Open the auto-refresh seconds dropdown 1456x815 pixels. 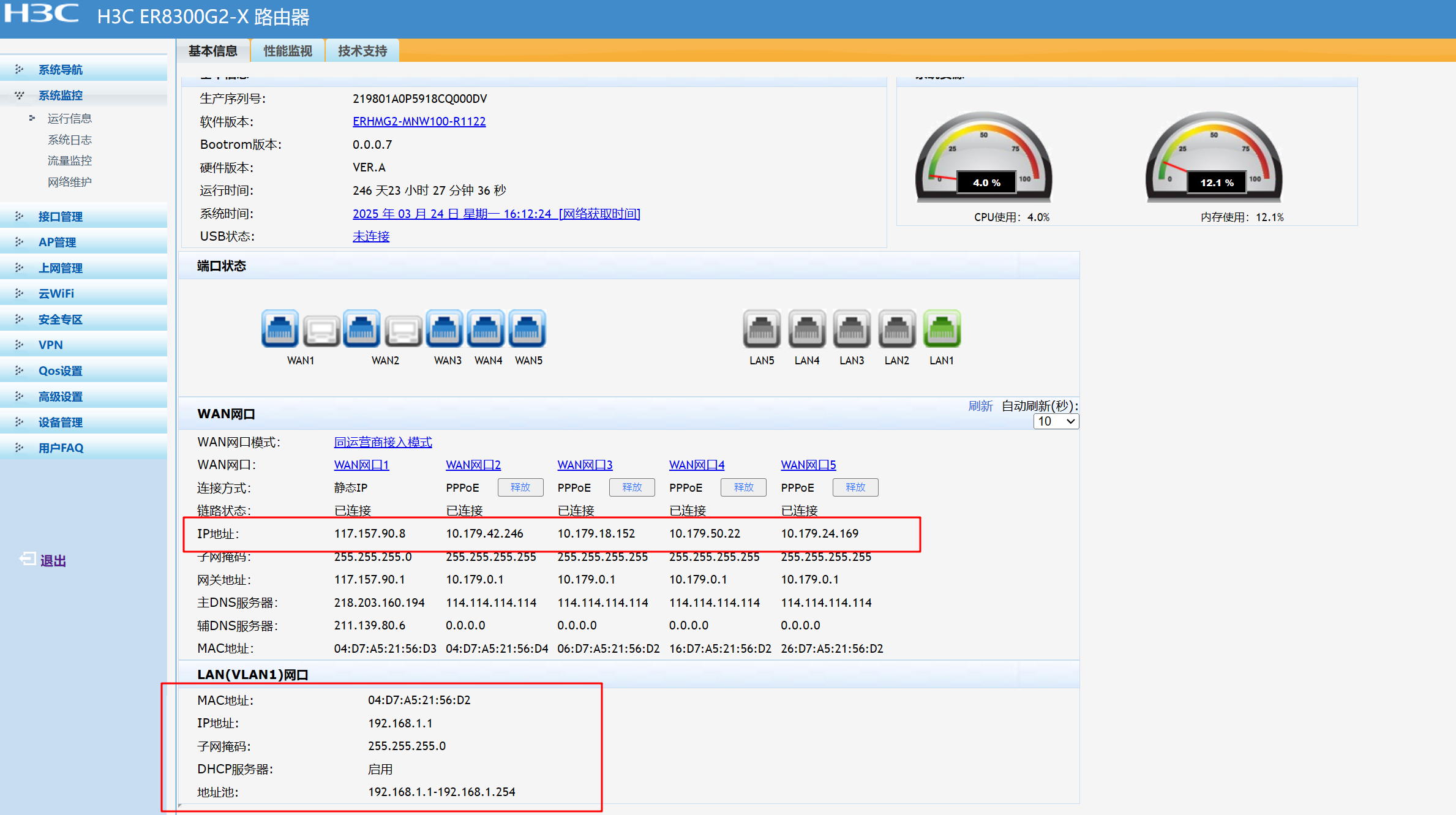pyautogui.click(x=1056, y=421)
